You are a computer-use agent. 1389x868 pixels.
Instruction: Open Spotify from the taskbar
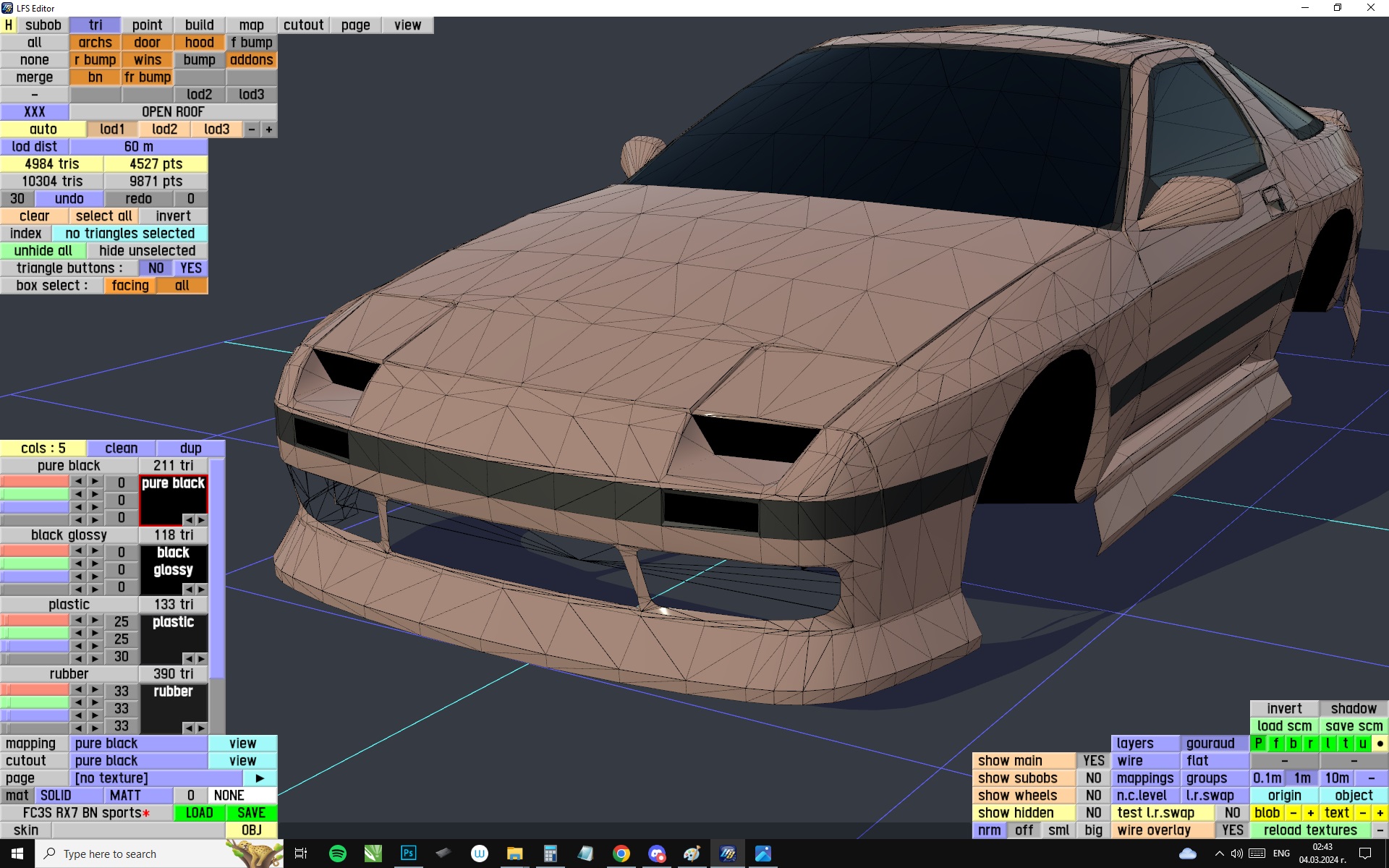click(337, 854)
